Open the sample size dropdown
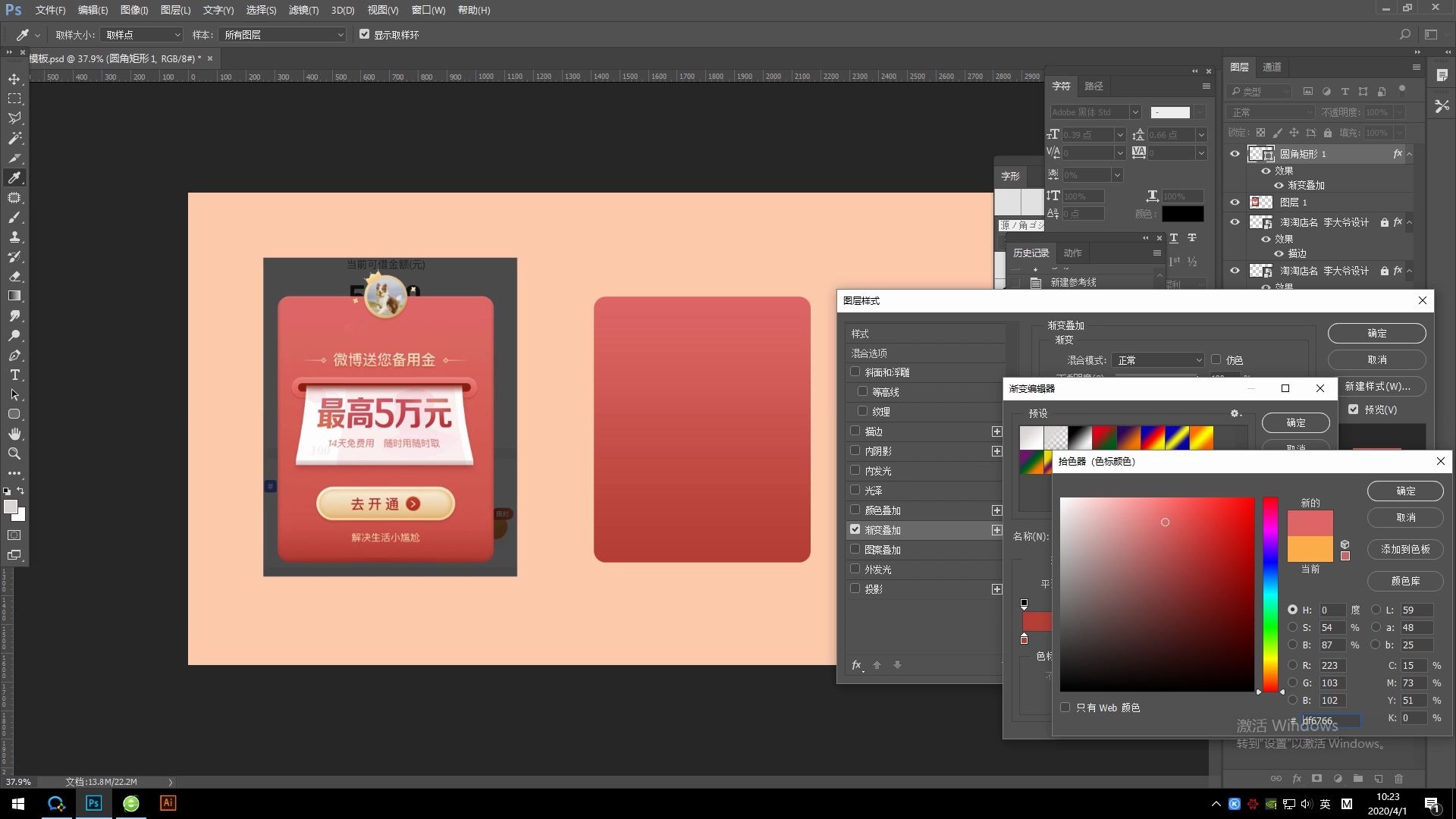This screenshot has width=1456, height=819. (x=142, y=35)
